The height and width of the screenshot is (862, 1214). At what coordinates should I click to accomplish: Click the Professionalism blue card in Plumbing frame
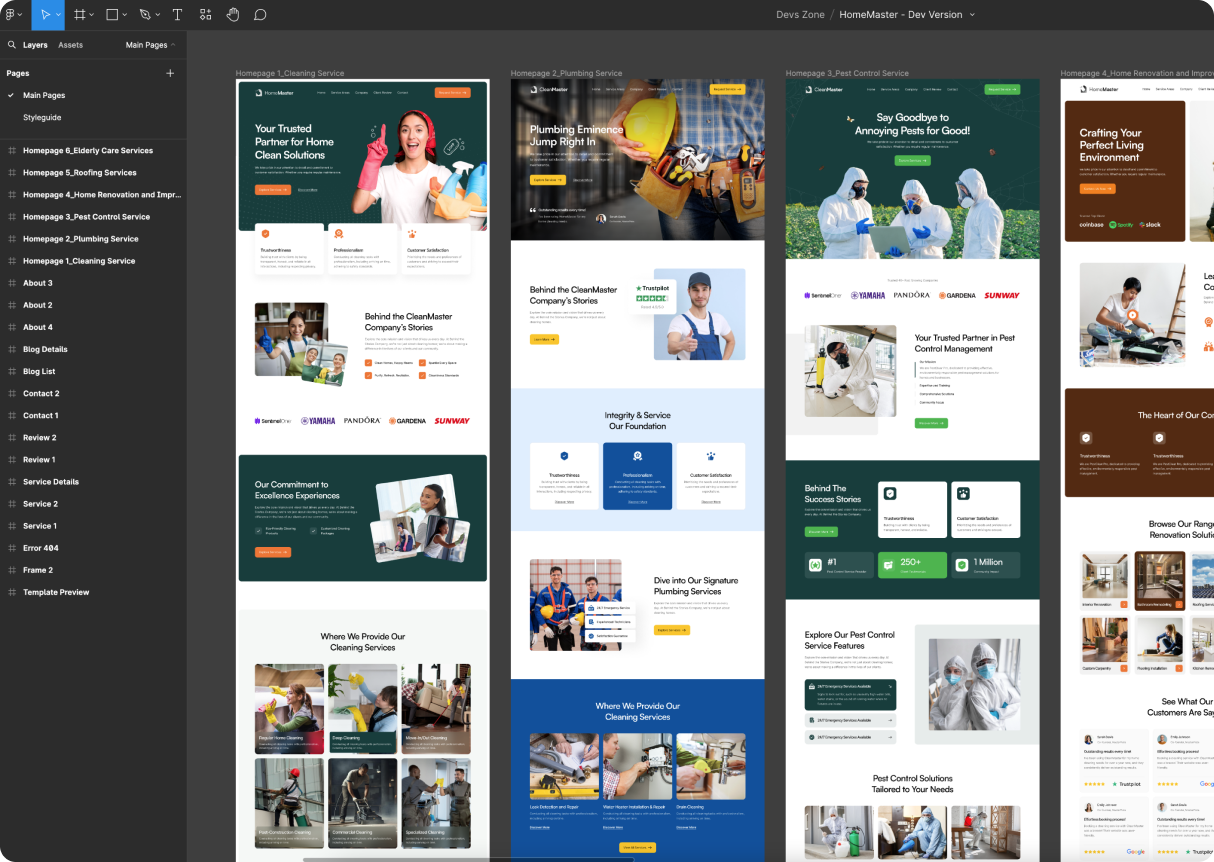(638, 476)
